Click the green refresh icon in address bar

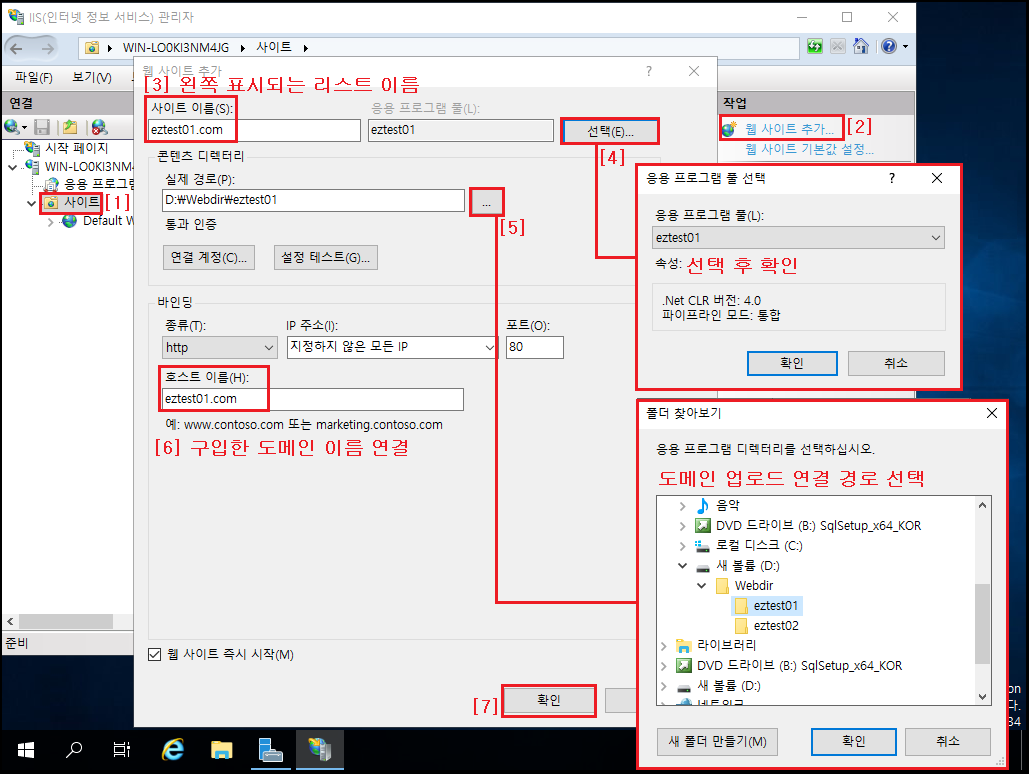click(814, 46)
